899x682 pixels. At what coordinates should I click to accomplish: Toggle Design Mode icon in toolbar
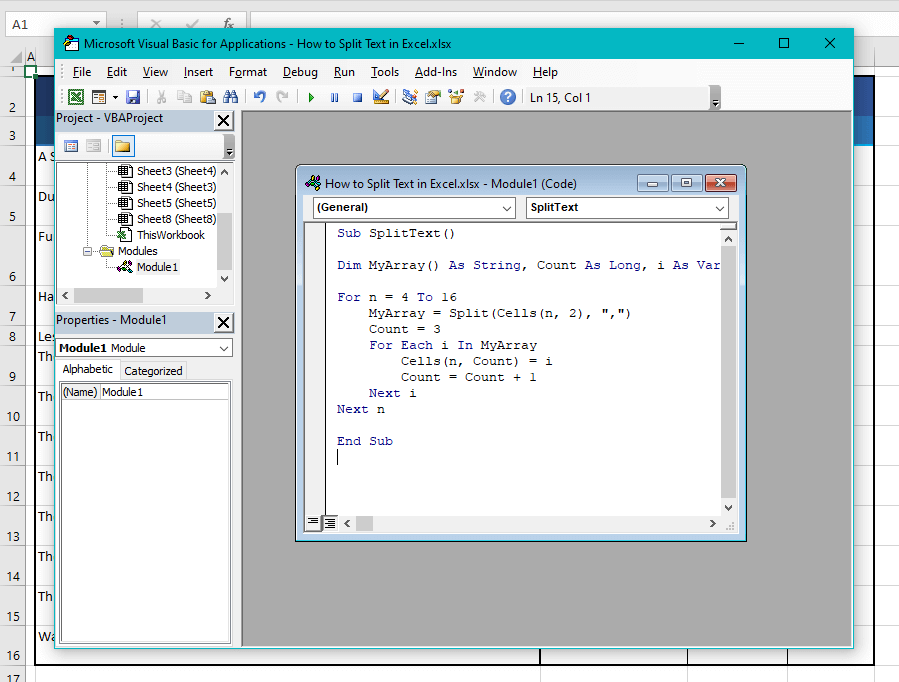coord(381,97)
